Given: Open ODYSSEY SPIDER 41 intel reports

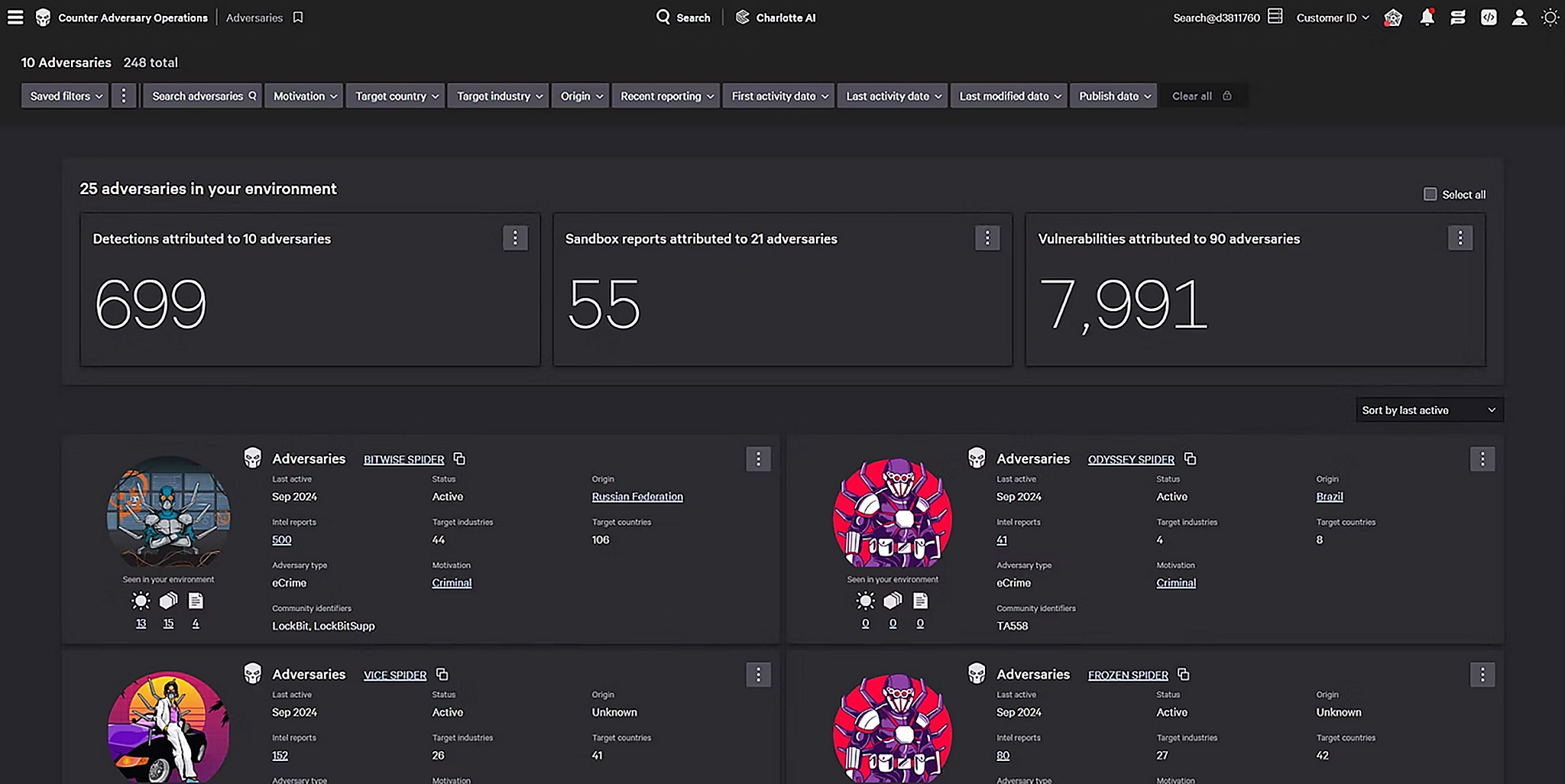Looking at the screenshot, I should [1002, 539].
